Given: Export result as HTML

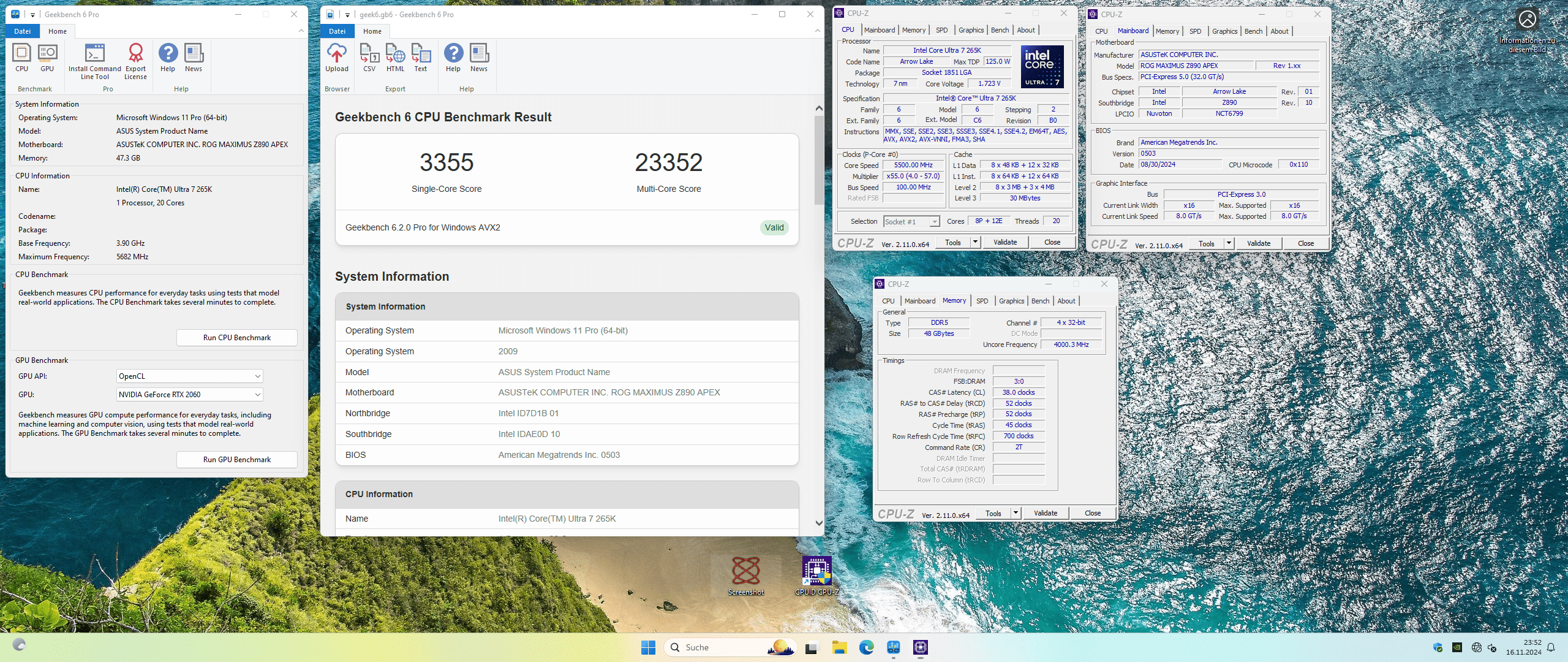Looking at the screenshot, I should 396,58.
